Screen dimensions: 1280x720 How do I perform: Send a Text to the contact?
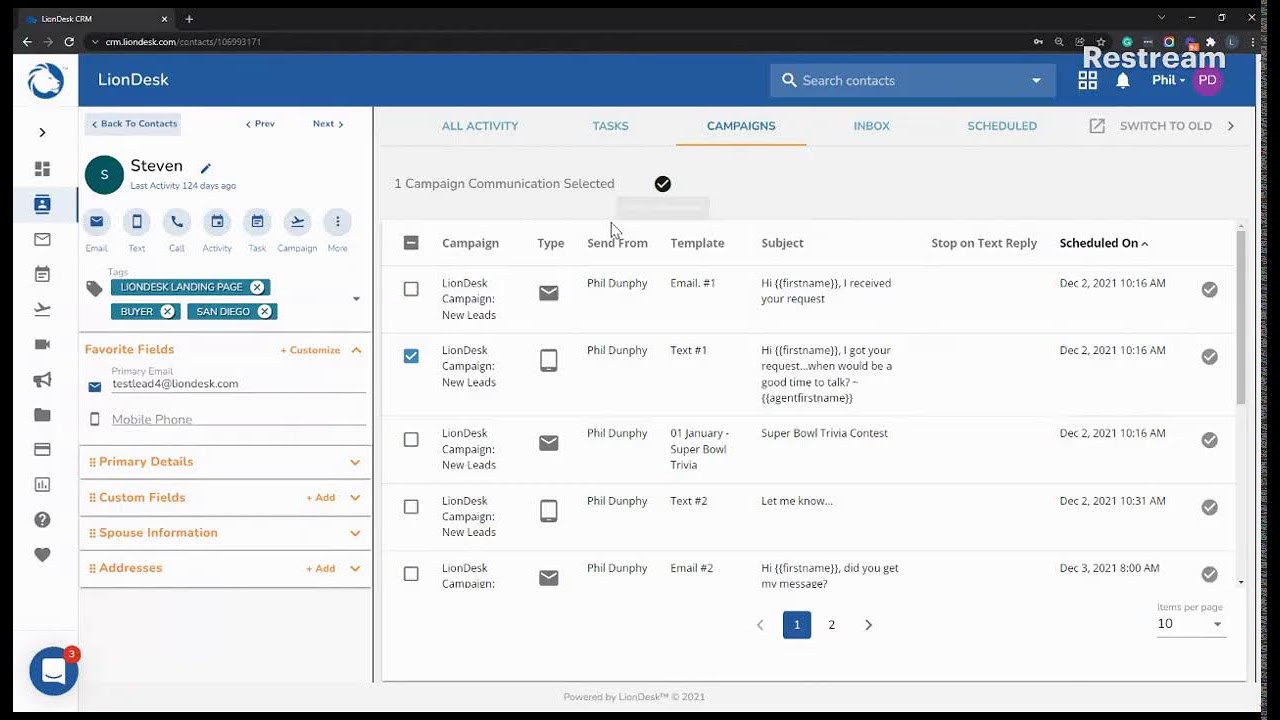(x=137, y=222)
